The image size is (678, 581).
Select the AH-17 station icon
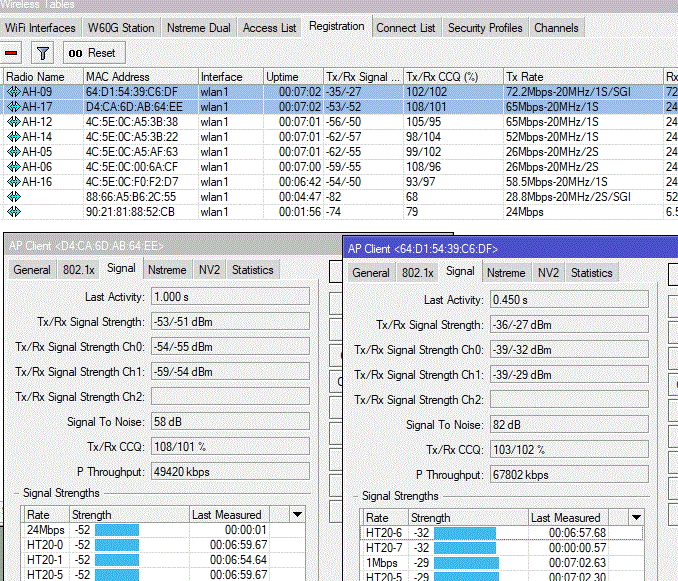coord(14,107)
